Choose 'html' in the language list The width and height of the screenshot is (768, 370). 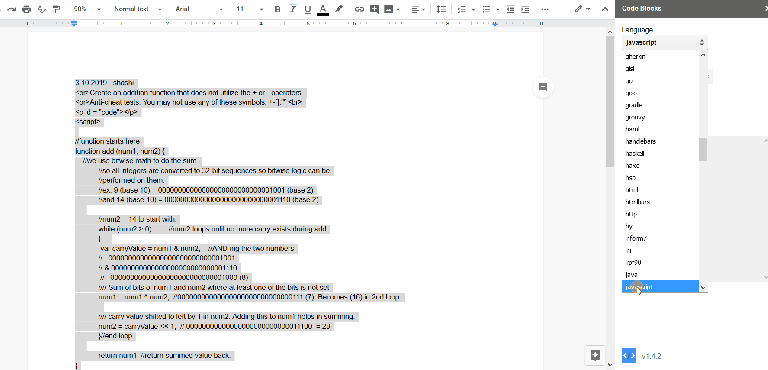(660, 190)
